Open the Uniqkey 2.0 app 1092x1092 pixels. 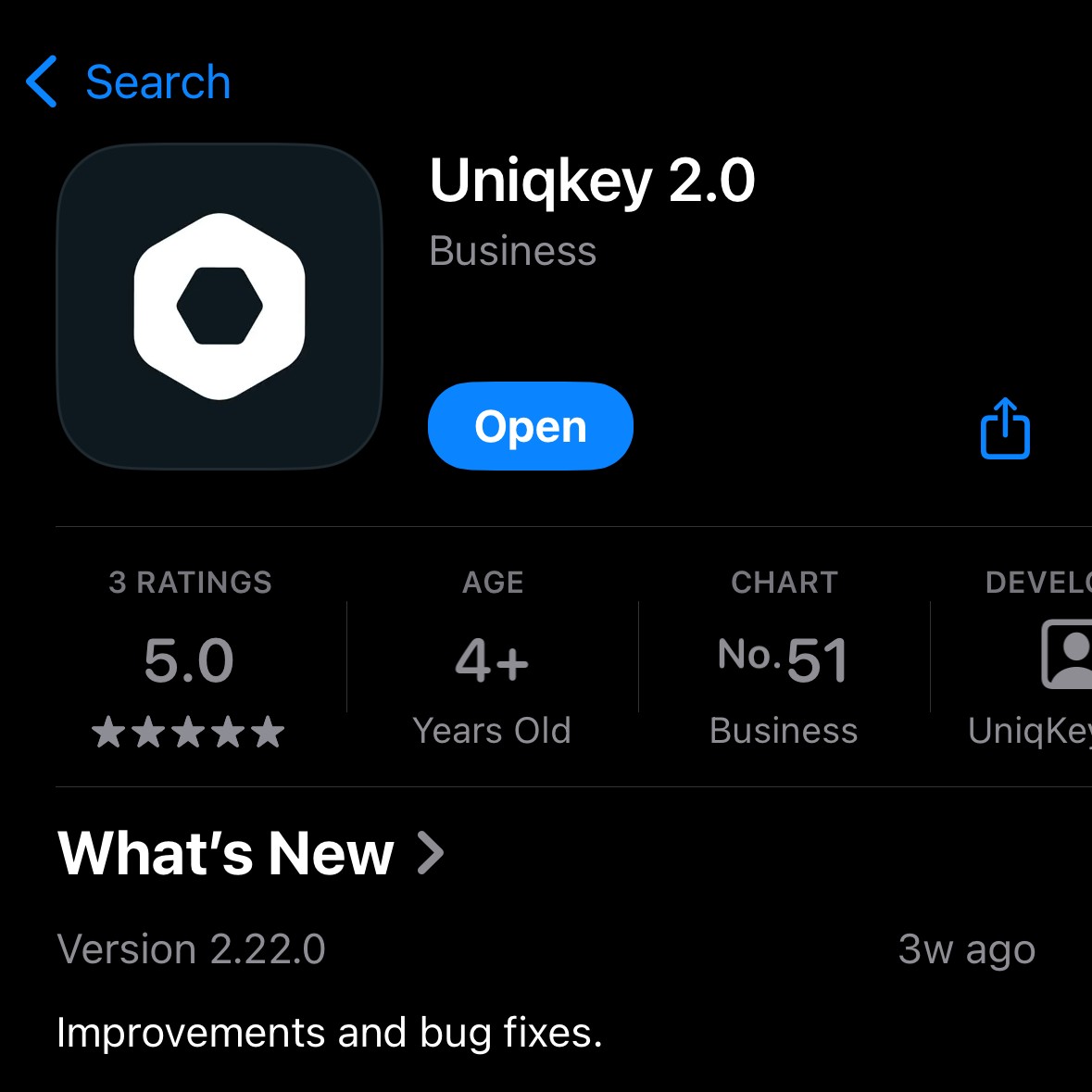click(530, 426)
